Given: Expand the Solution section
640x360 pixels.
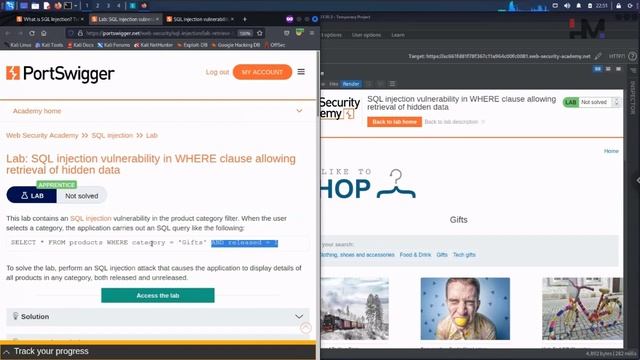Looking at the screenshot, I should [x=158, y=317].
